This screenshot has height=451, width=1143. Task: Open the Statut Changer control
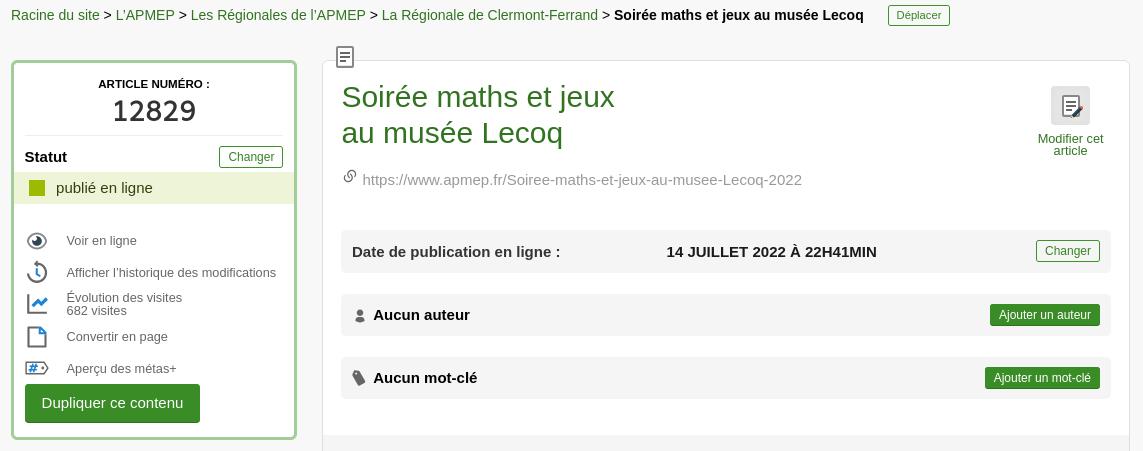[251, 157]
